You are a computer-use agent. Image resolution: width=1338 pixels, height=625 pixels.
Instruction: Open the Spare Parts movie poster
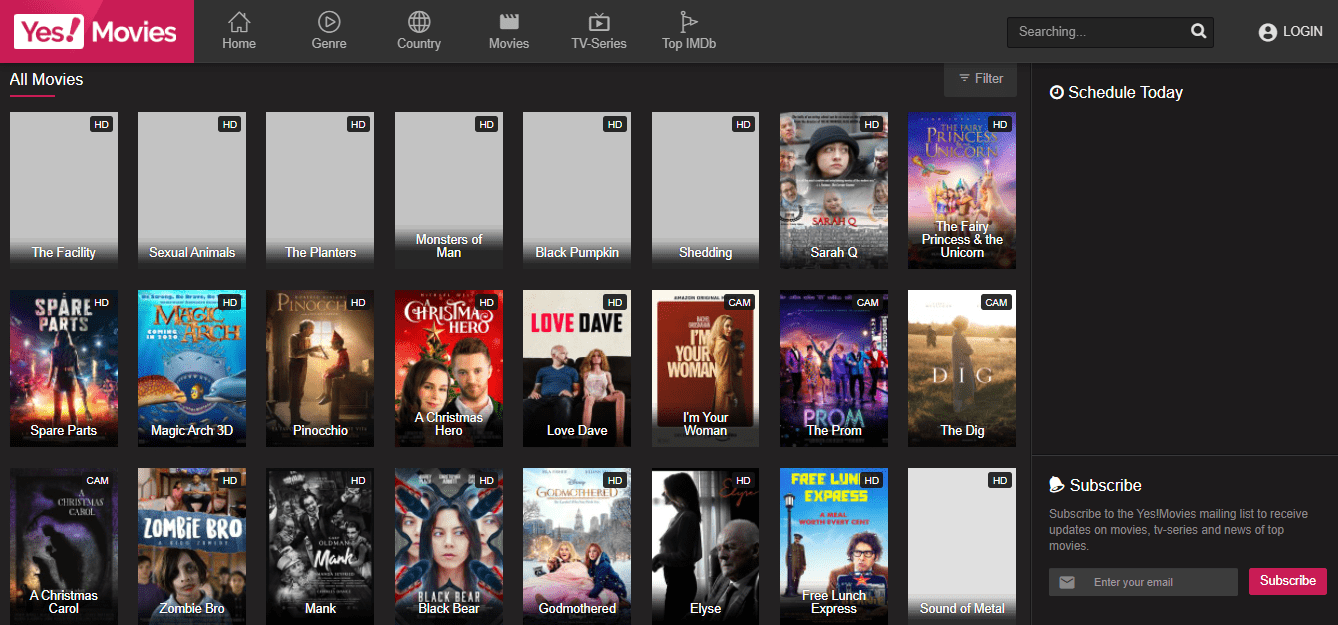pos(64,368)
